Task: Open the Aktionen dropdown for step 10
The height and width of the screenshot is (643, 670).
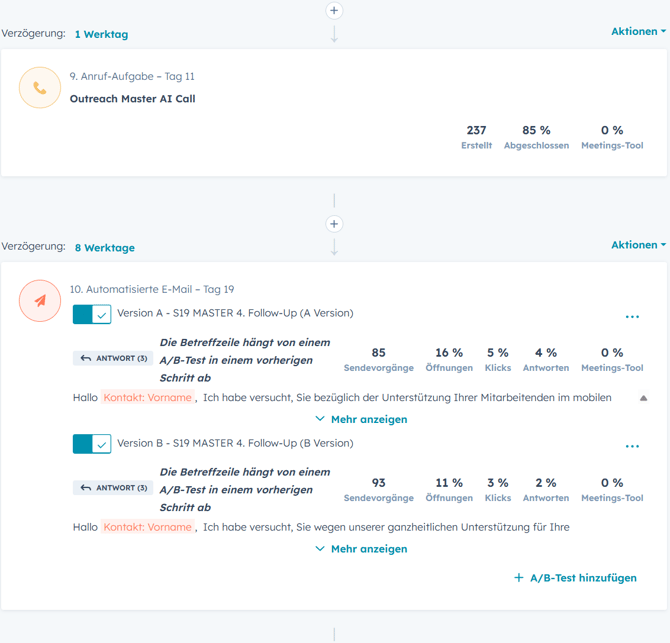Action: click(x=638, y=245)
